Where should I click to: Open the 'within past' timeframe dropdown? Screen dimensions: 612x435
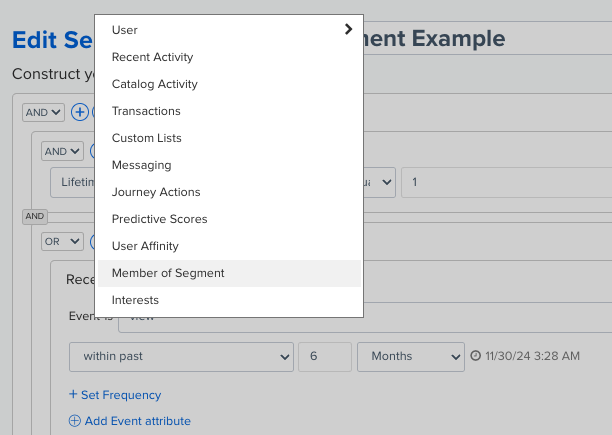pos(181,357)
